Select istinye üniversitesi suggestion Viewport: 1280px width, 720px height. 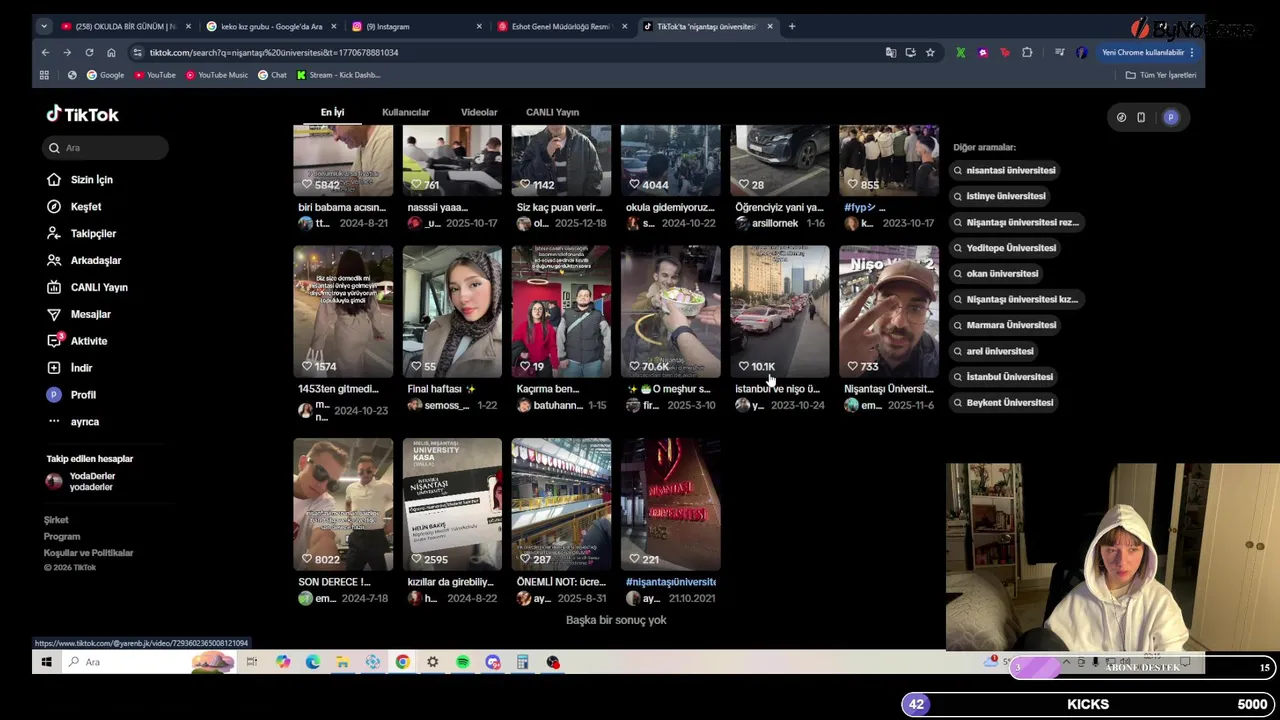click(1001, 196)
